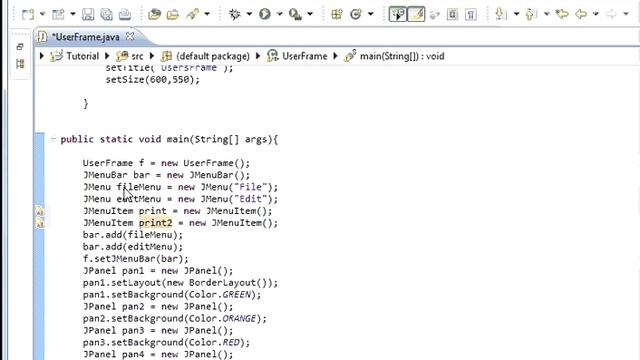Toggle Mark Occurrences highlighter button
Image resolution: width=640 pixels, height=360 pixels.
click(x=416, y=14)
